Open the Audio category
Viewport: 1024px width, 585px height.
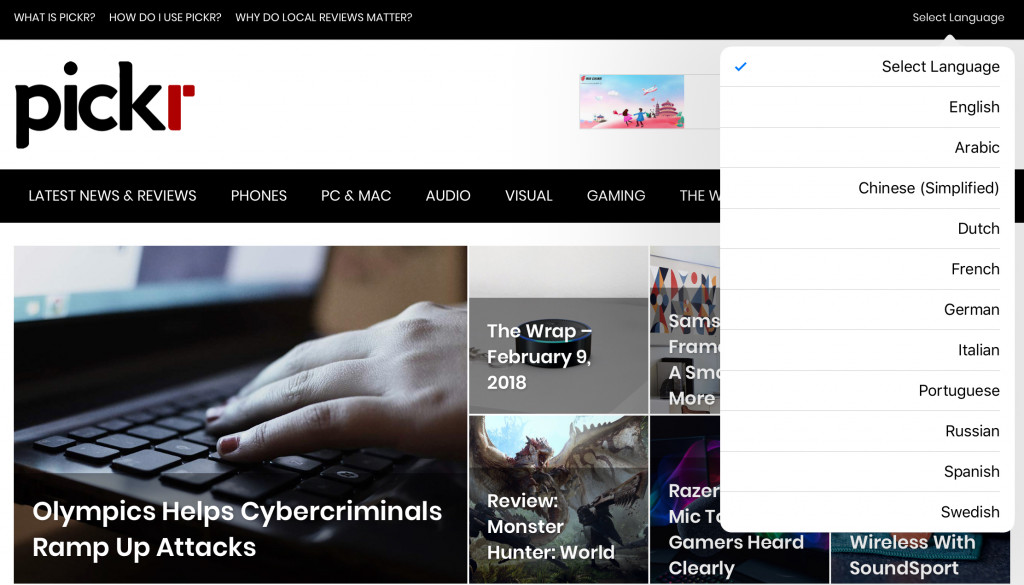point(448,196)
